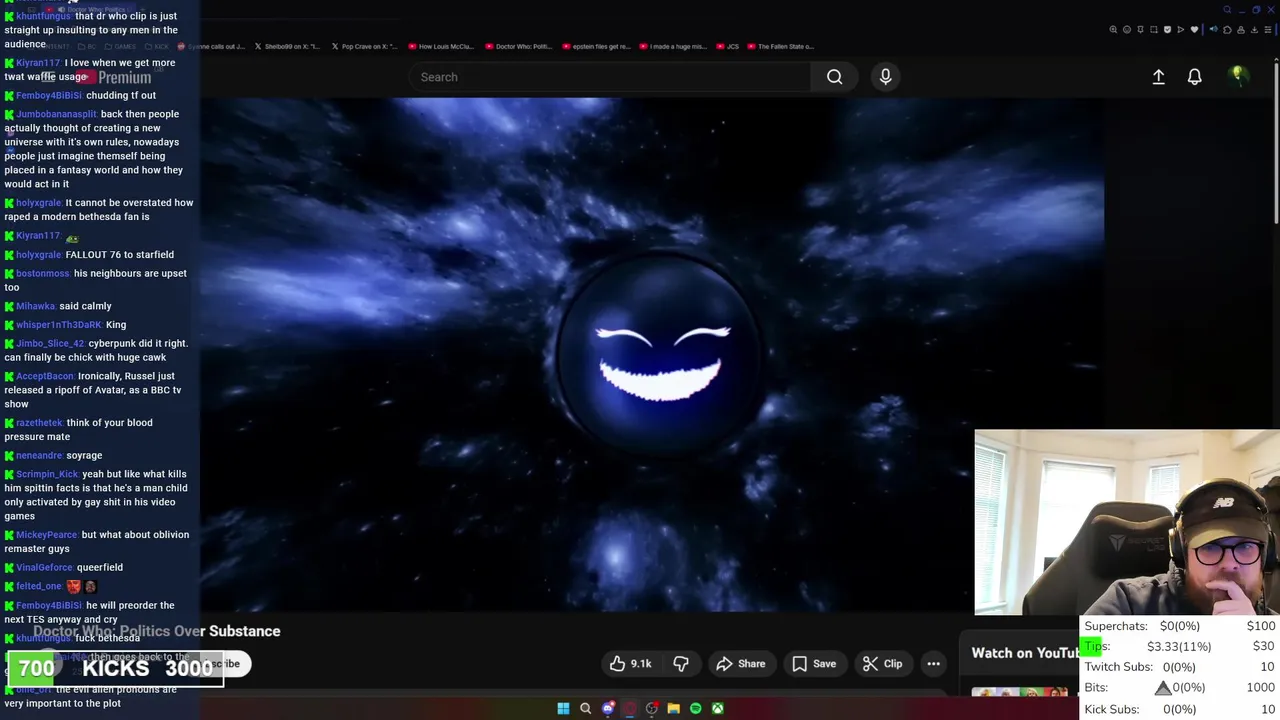Bookmark the page with the heart icon

coord(1194,29)
